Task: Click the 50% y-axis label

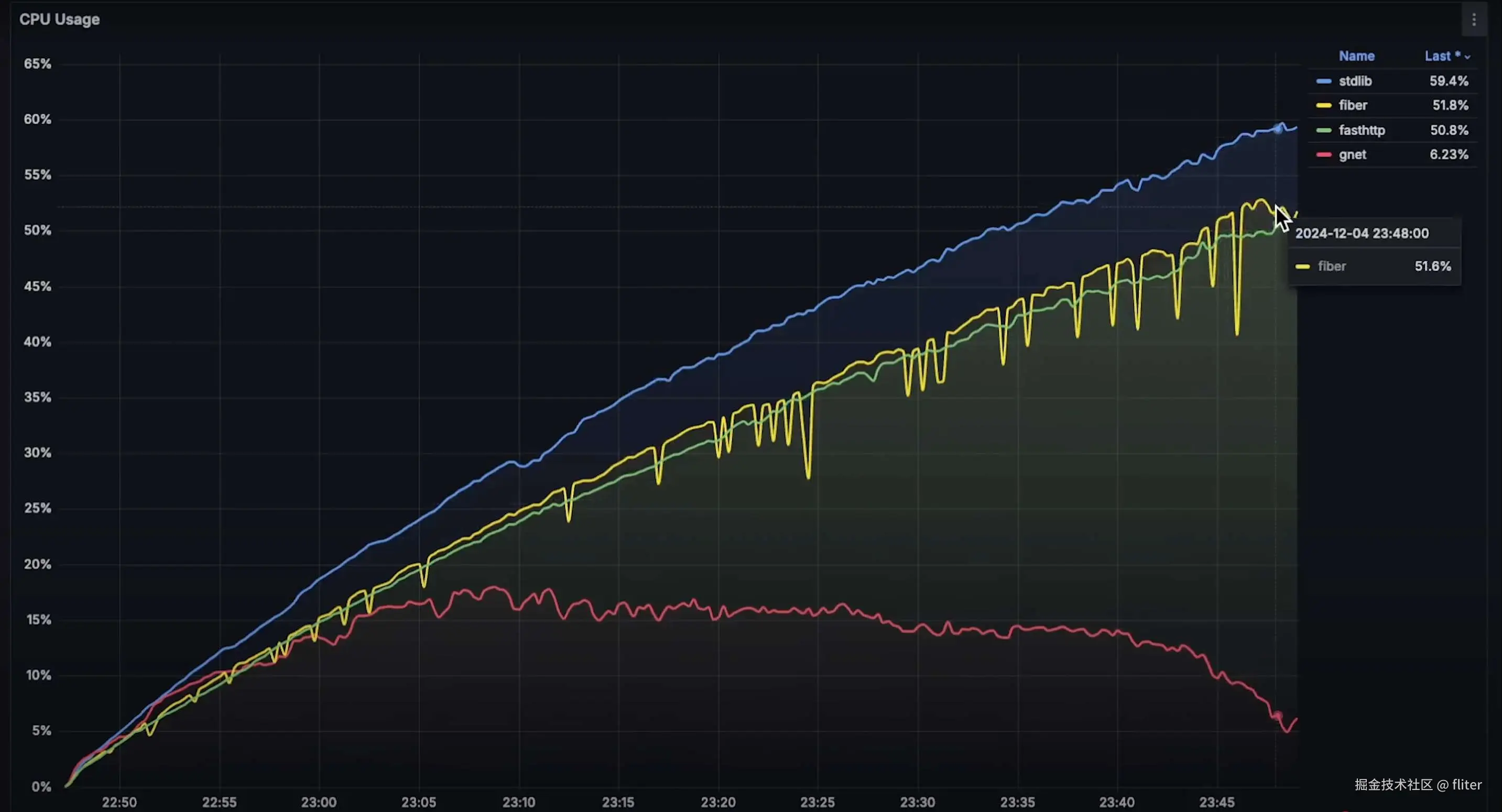Action: 37,231
